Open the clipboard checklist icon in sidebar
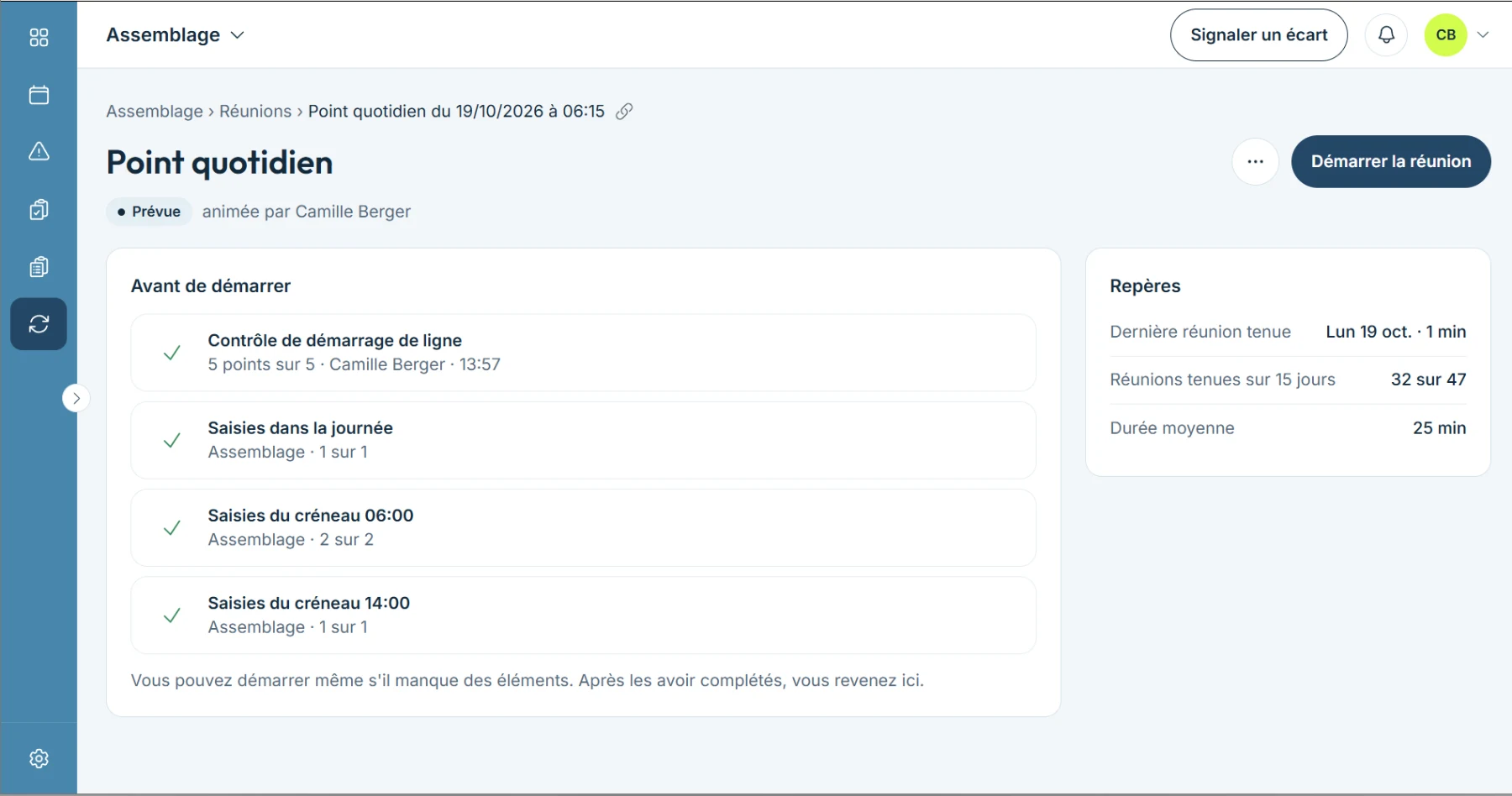This screenshot has height=796, width=1512. [39, 209]
